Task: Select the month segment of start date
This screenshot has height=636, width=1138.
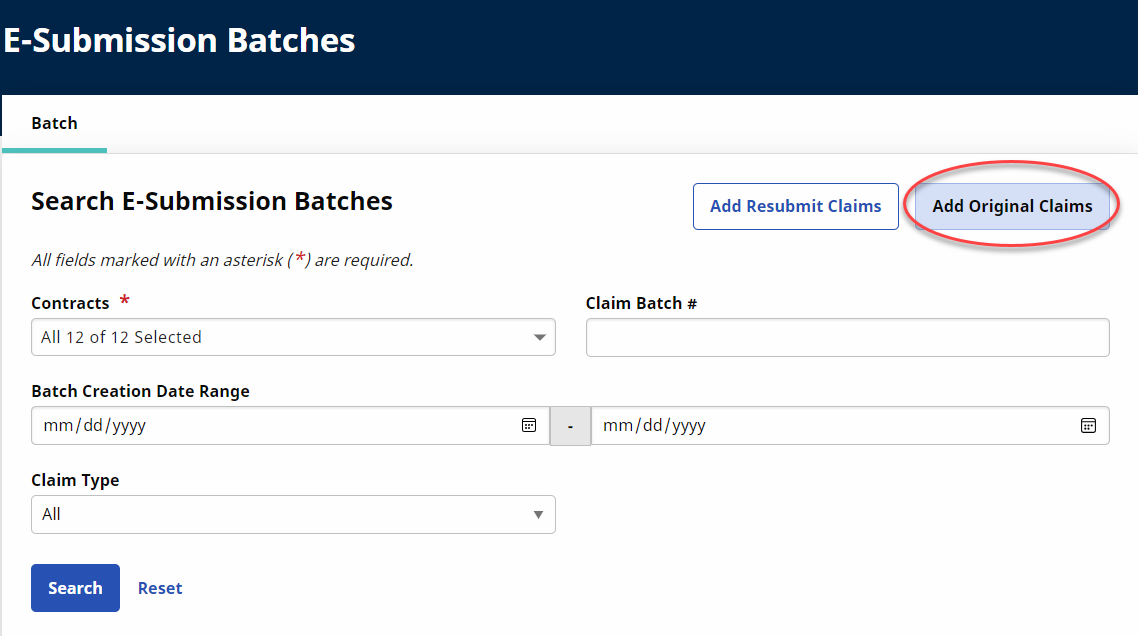Action: click(x=56, y=426)
